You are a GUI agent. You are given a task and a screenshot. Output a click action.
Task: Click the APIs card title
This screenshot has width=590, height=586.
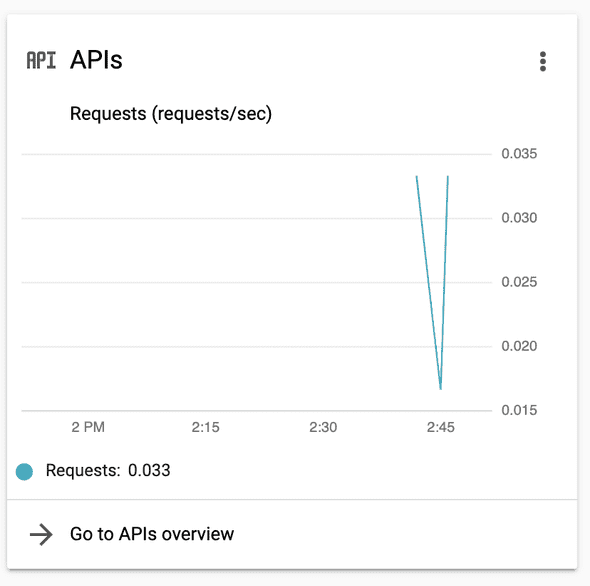[x=96, y=60]
